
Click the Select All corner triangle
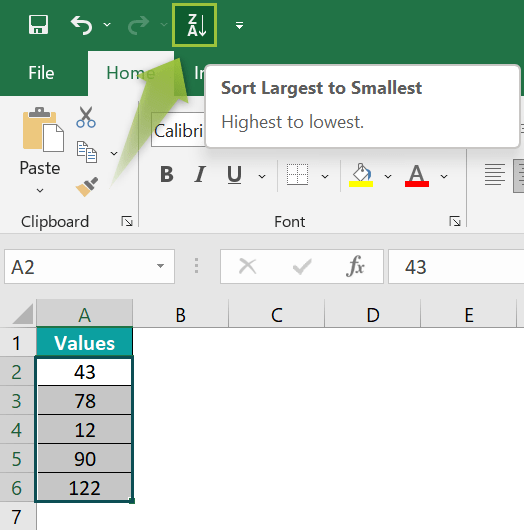[x=23, y=314]
